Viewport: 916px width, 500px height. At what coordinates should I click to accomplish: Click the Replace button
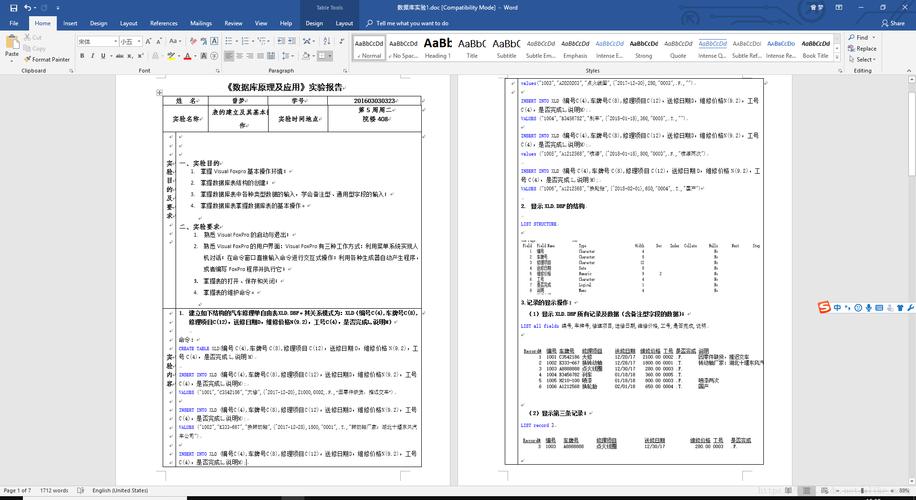862,48
